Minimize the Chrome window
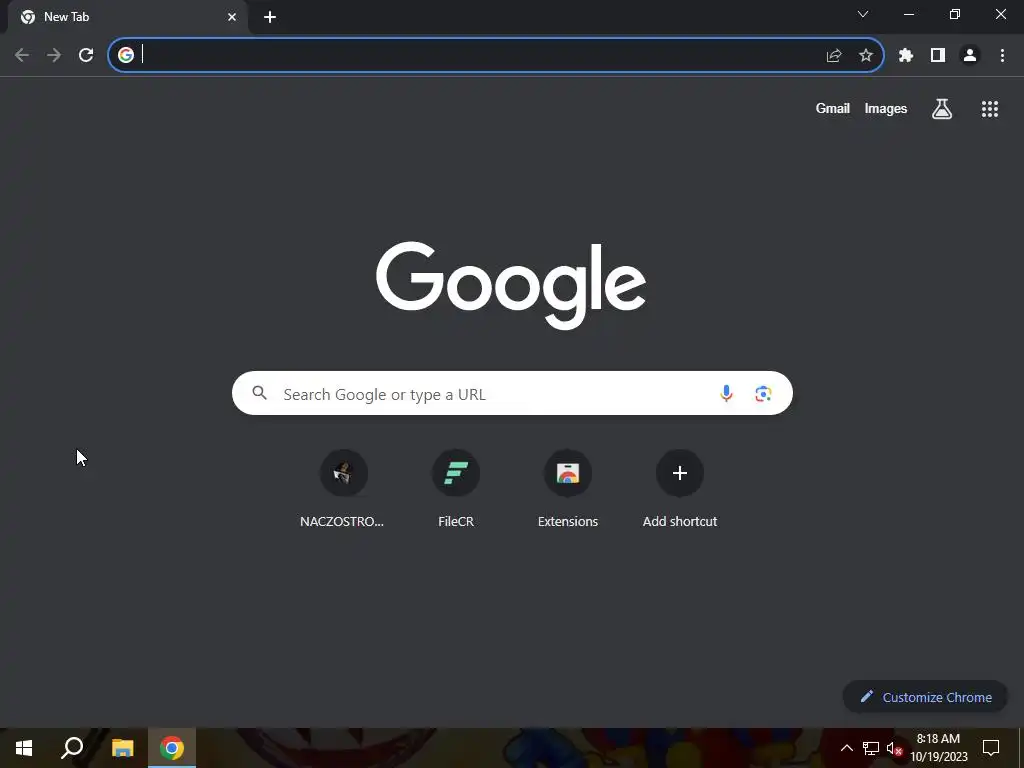The image size is (1024, 768). 908,14
